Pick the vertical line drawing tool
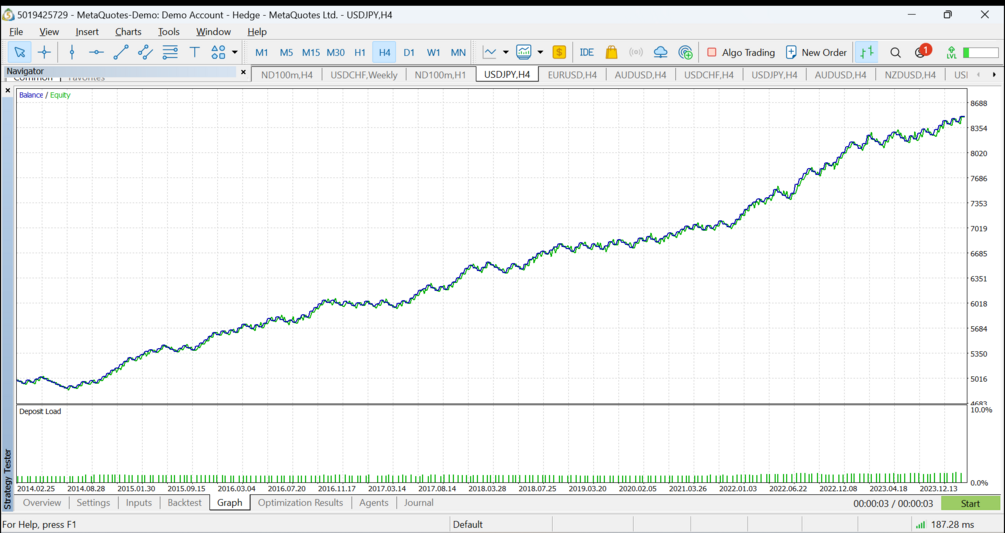Viewport: 1005px width, 533px height. pyautogui.click(x=72, y=53)
